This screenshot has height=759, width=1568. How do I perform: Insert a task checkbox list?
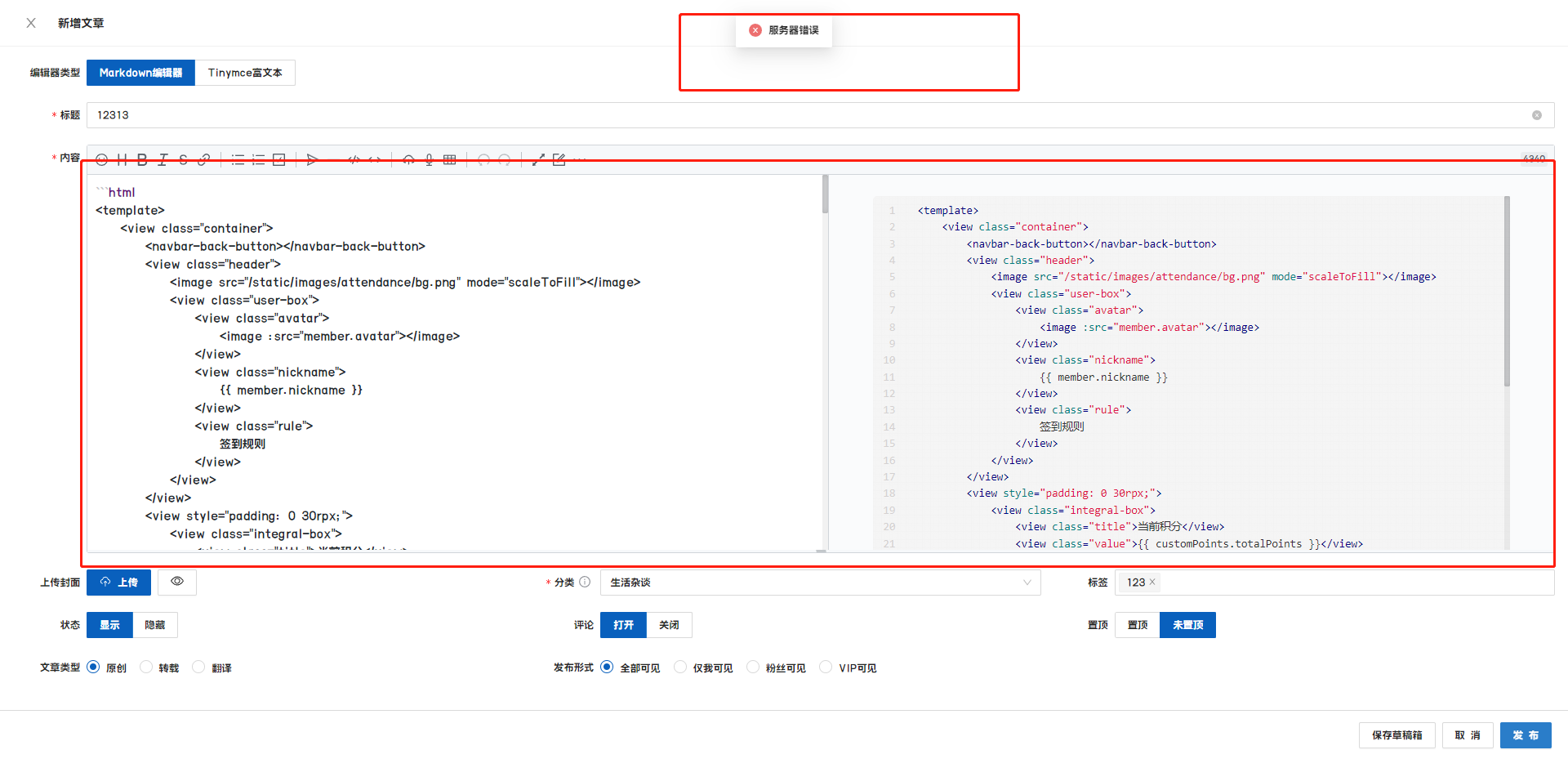(278, 160)
